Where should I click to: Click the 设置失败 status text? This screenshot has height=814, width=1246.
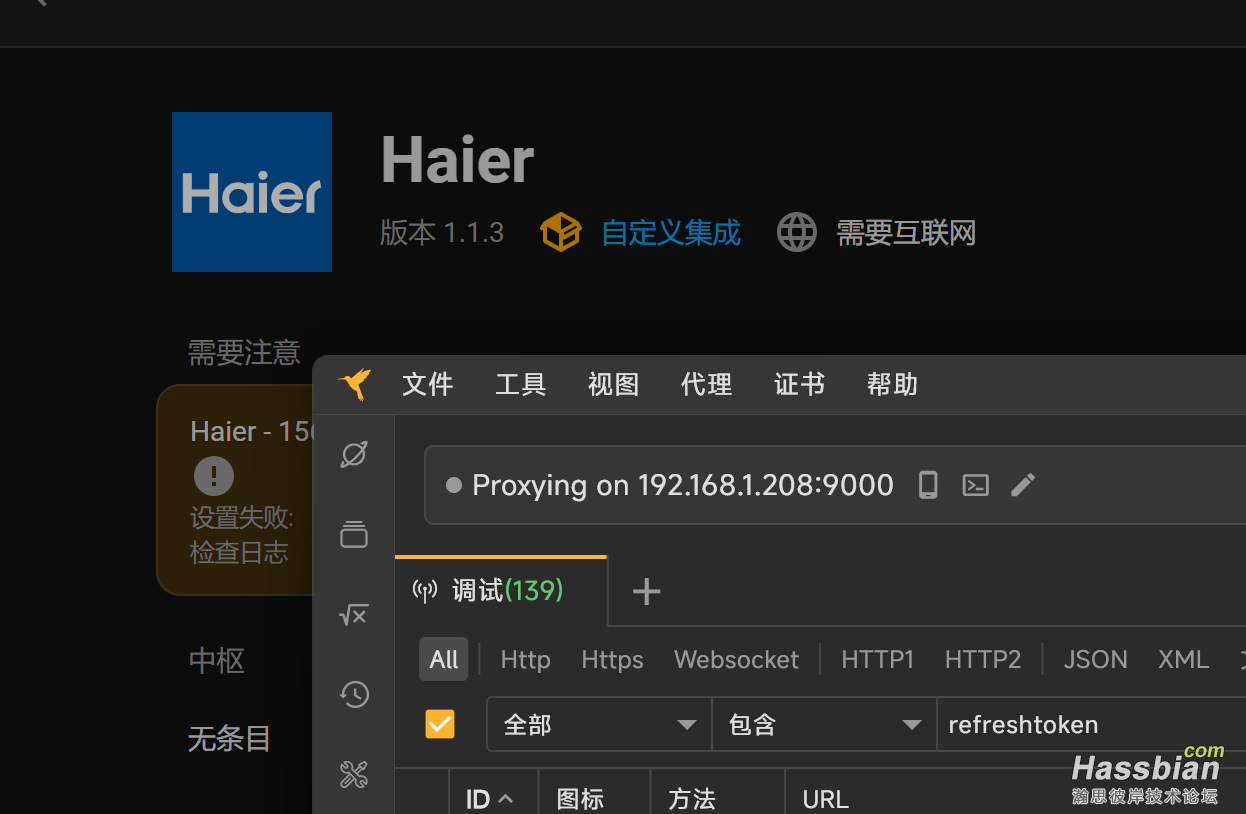(241, 518)
